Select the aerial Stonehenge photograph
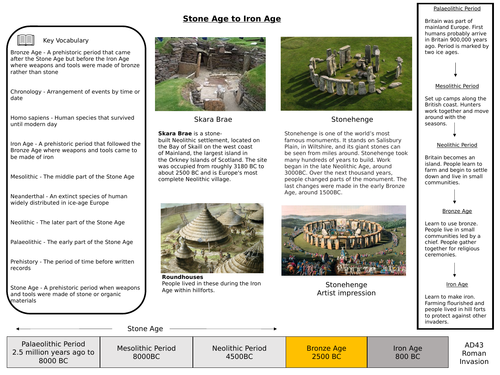 point(346,74)
